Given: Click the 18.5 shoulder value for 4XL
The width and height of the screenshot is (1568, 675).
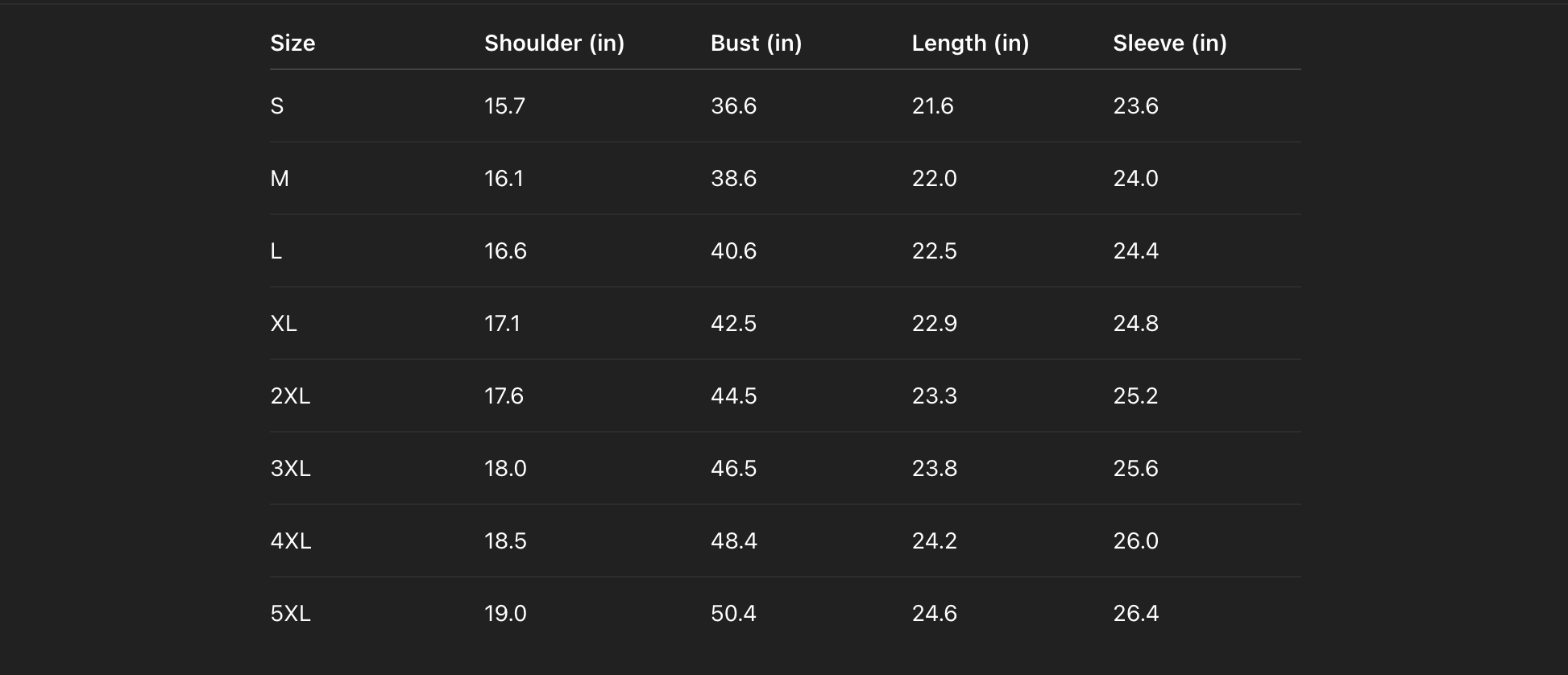Looking at the screenshot, I should click(x=505, y=541).
